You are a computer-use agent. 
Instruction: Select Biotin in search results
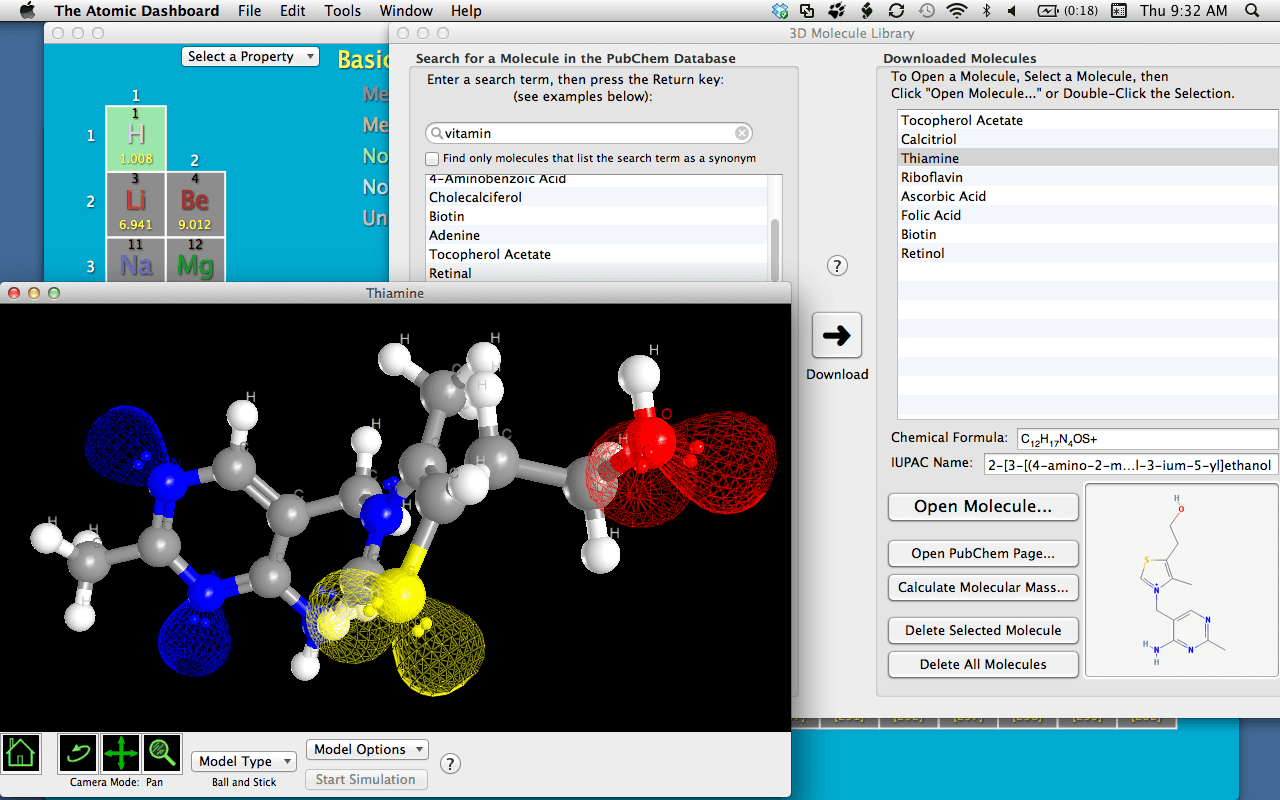596,216
